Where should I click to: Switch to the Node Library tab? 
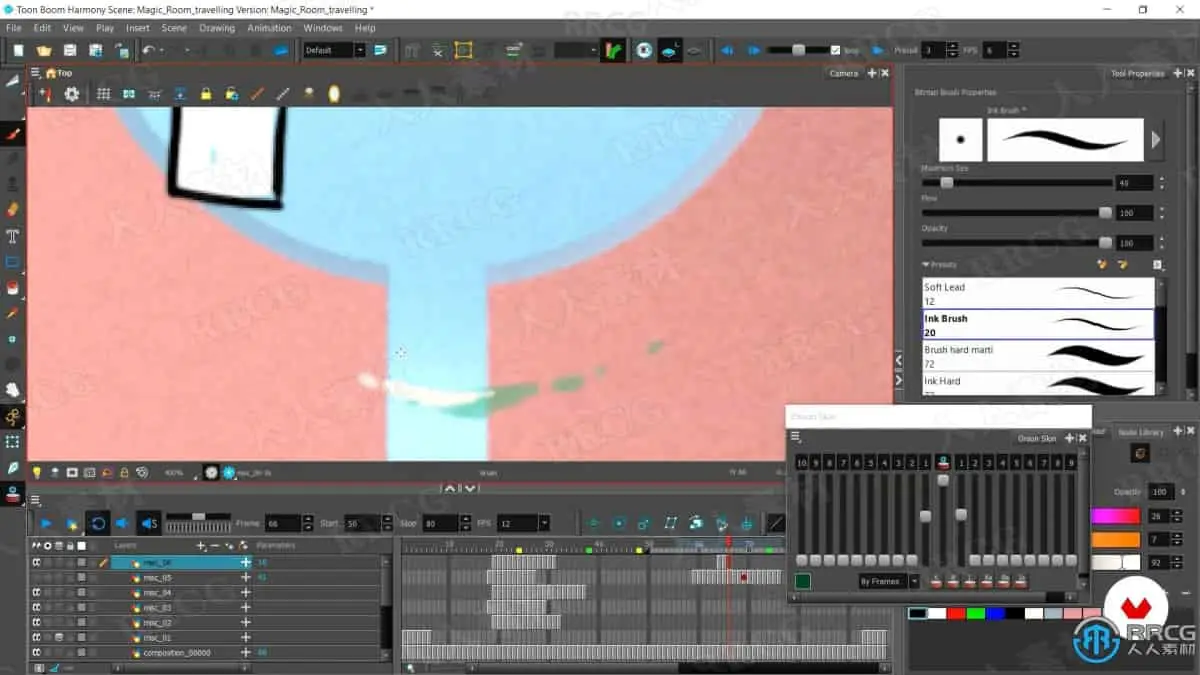pos(1140,432)
